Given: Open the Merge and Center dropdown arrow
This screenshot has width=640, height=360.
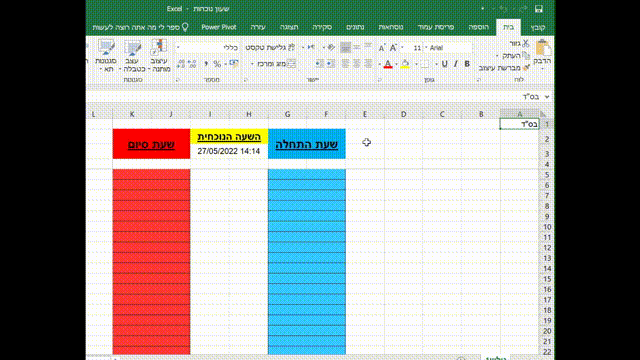Looking at the screenshot, I should coord(252,64).
